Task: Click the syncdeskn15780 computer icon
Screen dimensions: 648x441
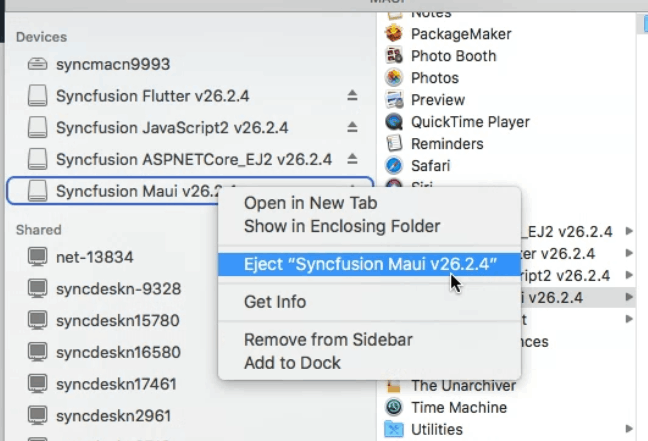Action: coord(37,320)
